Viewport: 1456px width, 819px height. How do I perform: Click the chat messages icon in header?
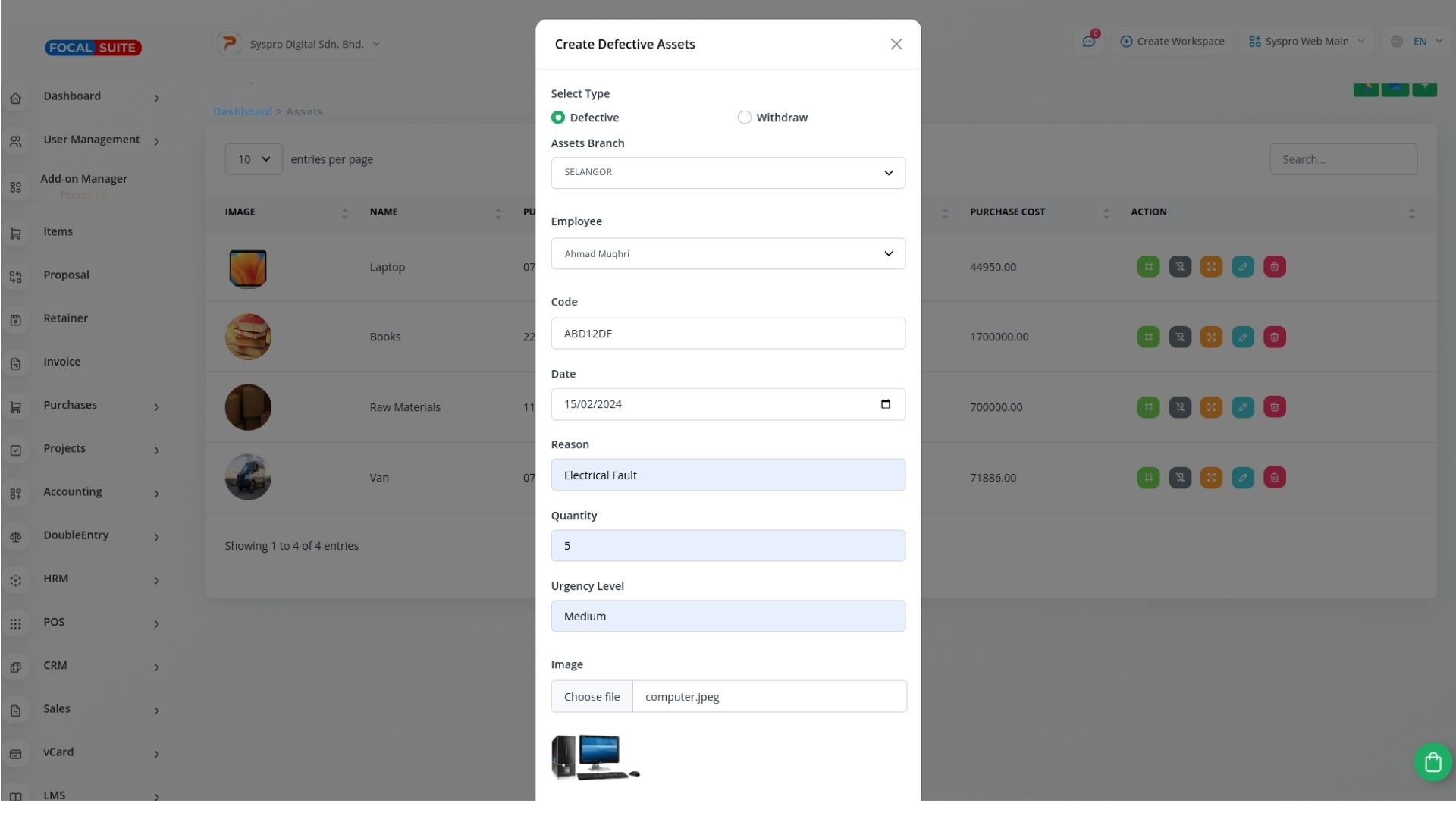tap(1089, 42)
